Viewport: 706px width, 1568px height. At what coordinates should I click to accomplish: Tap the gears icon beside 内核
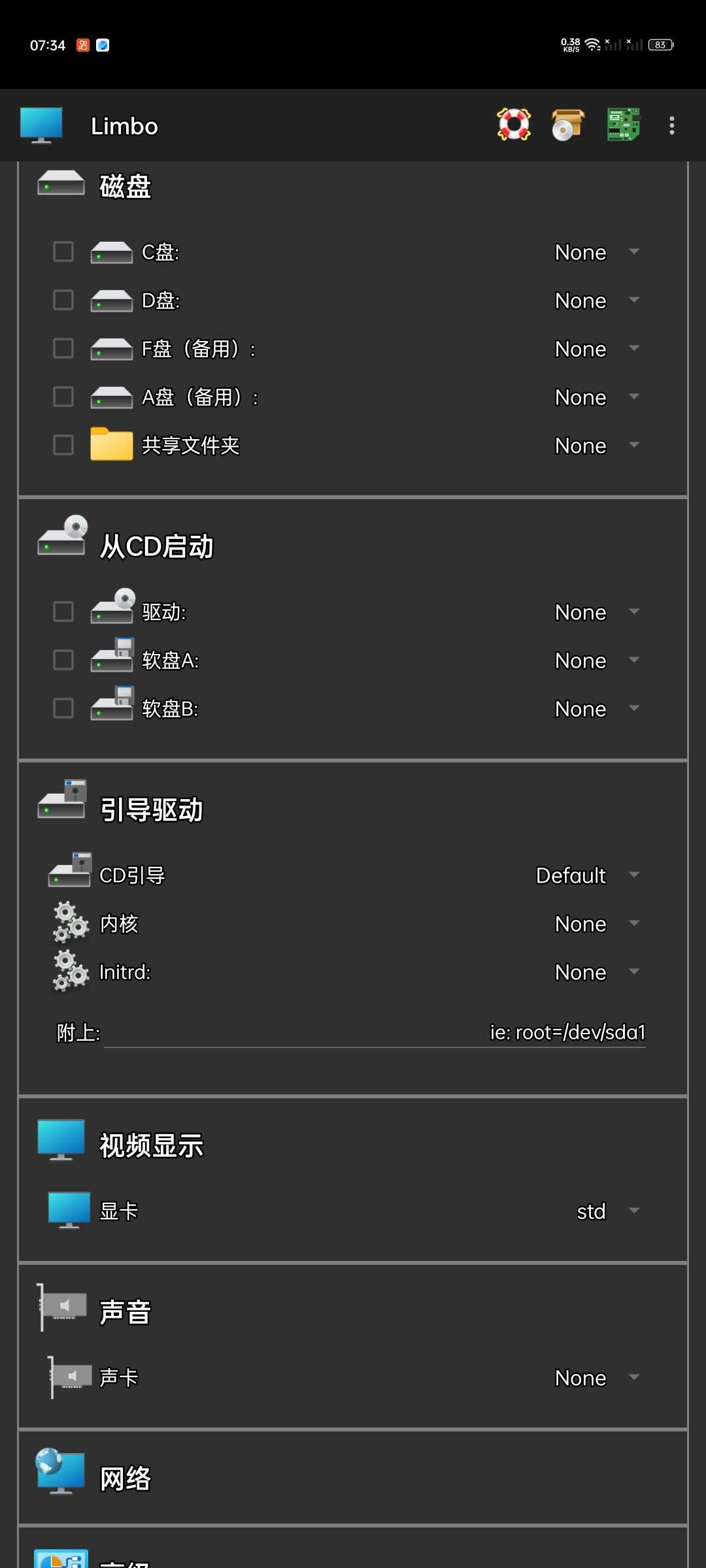tap(71, 923)
